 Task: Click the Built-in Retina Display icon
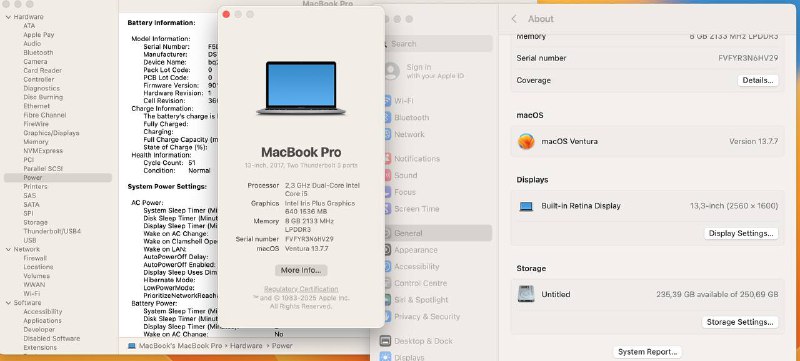click(526, 207)
